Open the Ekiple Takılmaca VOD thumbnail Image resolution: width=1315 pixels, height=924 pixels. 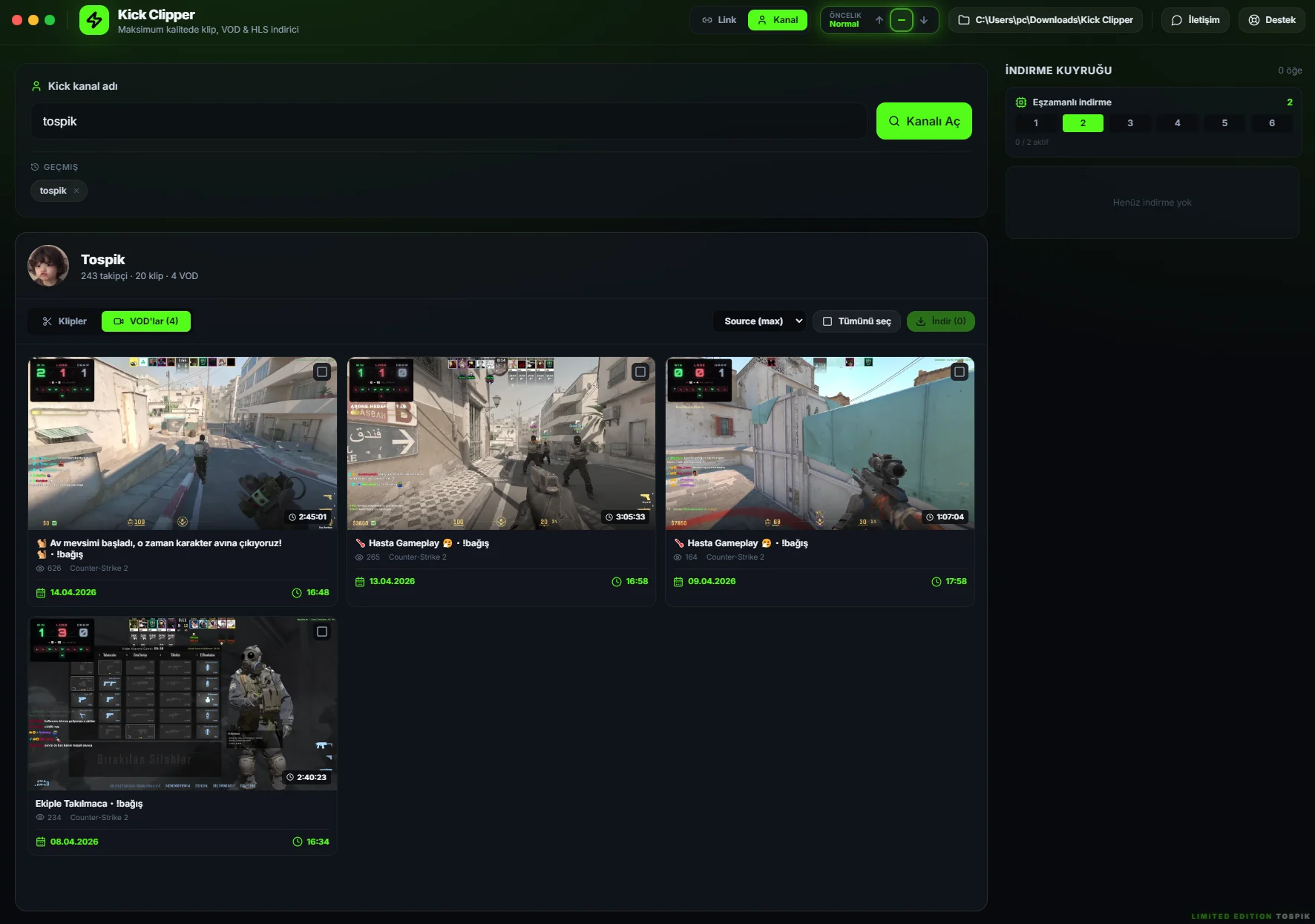point(183,703)
